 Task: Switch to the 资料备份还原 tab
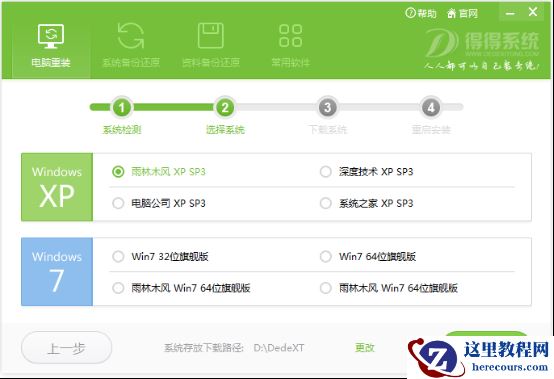point(211,45)
